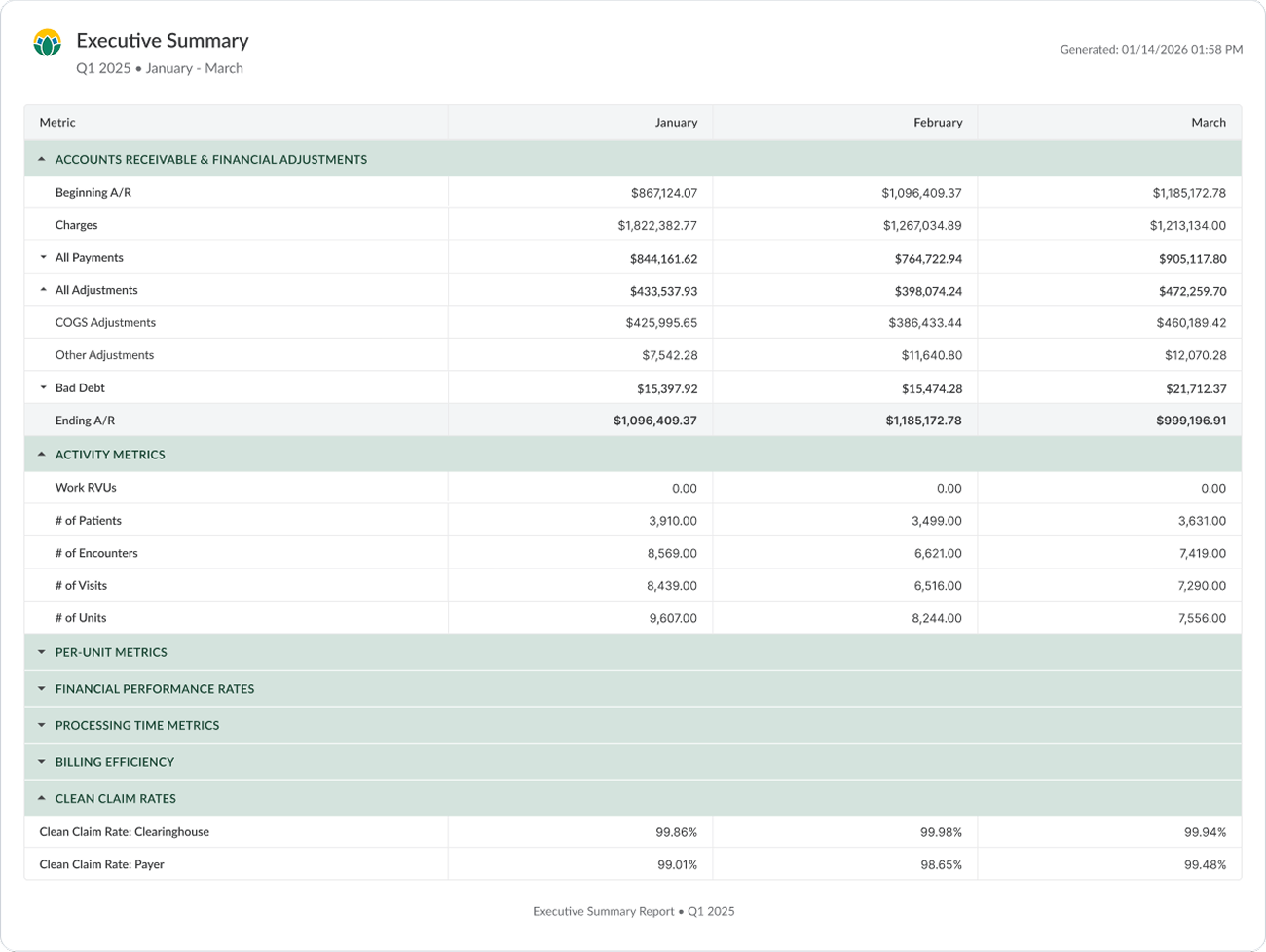Select Clean Claim Rate: Payer row
Image resolution: width=1266 pixels, height=952 pixels.
pyautogui.click(x=101, y=864)
